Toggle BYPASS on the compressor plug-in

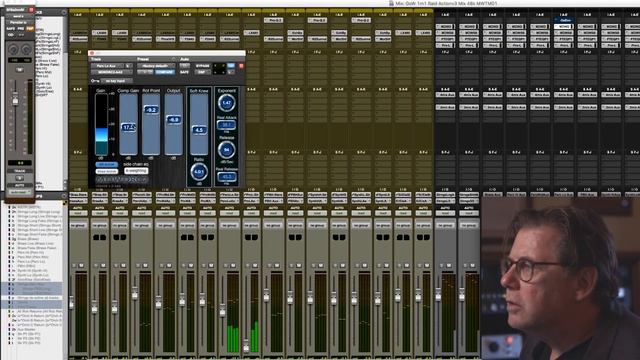point(202,66)
